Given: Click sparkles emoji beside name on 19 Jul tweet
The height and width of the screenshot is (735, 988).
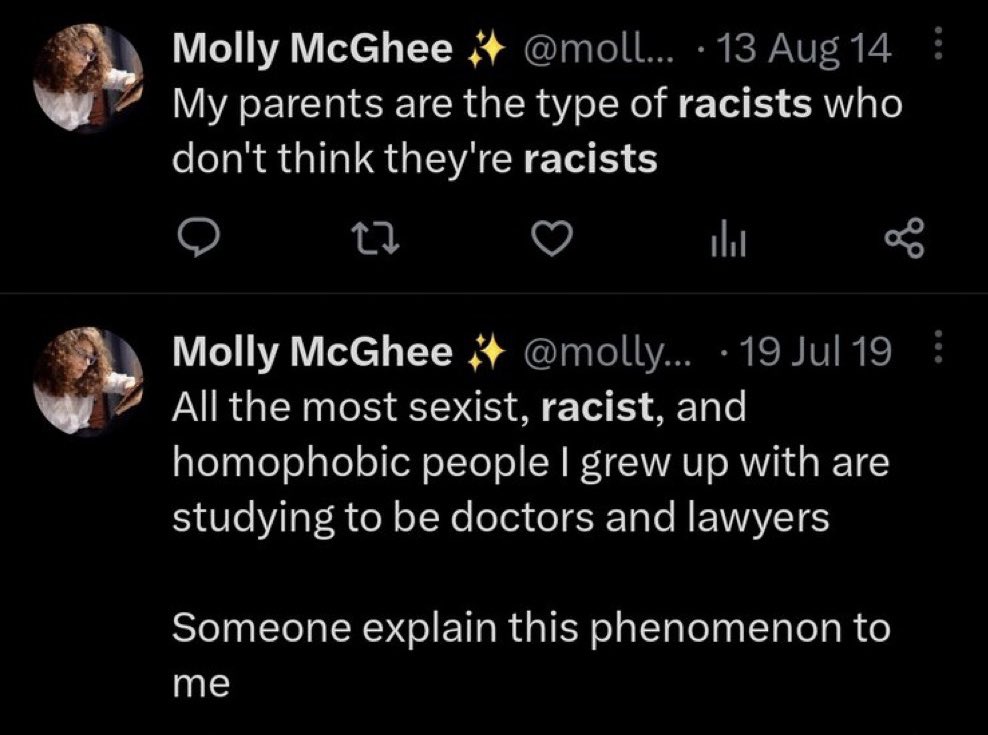Looking at the screenshot, I should tap(486, 351).
